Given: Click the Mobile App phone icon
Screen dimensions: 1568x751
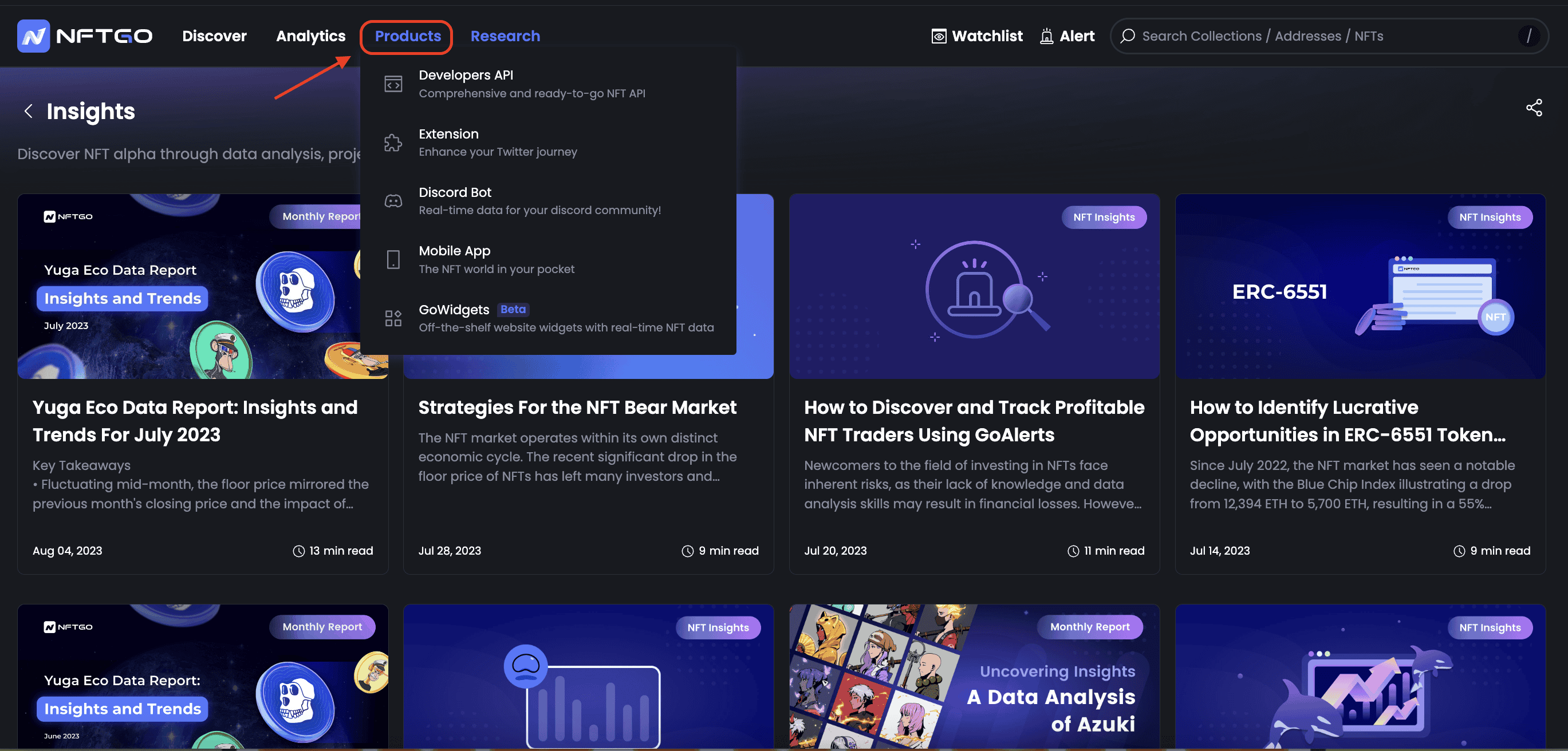Looking at the screenshot, I should click(x=393, y=259).
